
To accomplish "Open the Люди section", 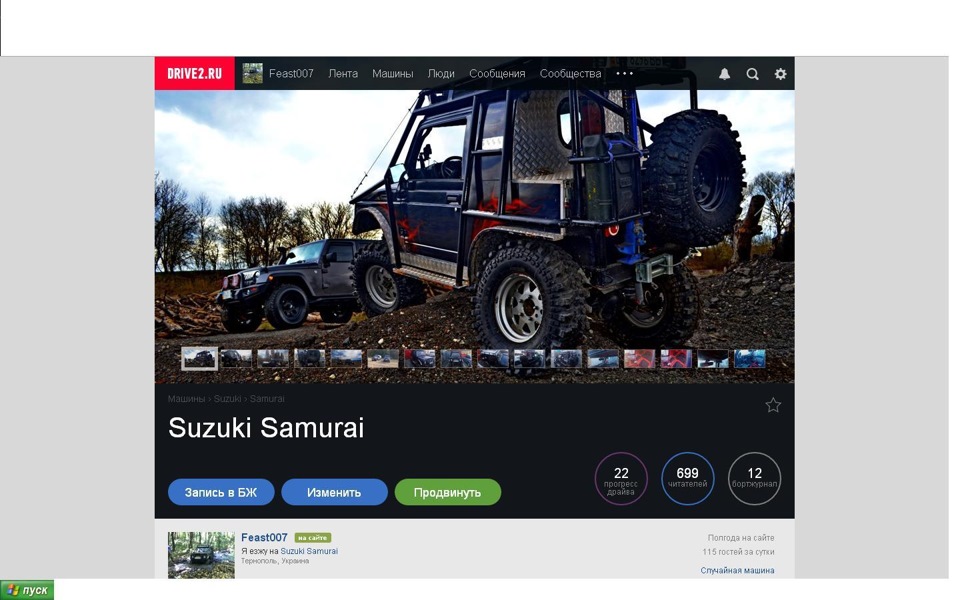I will 441,73.
